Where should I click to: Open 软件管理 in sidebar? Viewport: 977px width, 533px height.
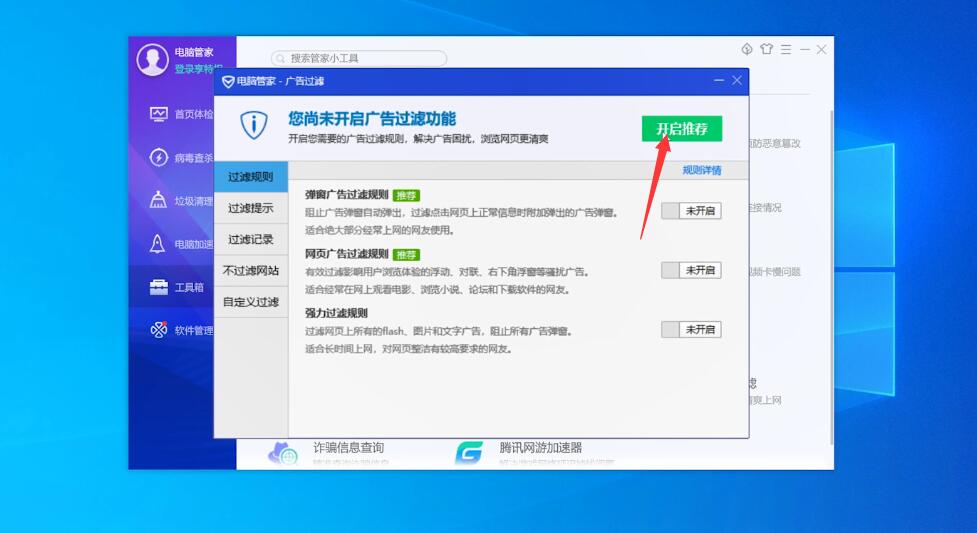[181, 330]
